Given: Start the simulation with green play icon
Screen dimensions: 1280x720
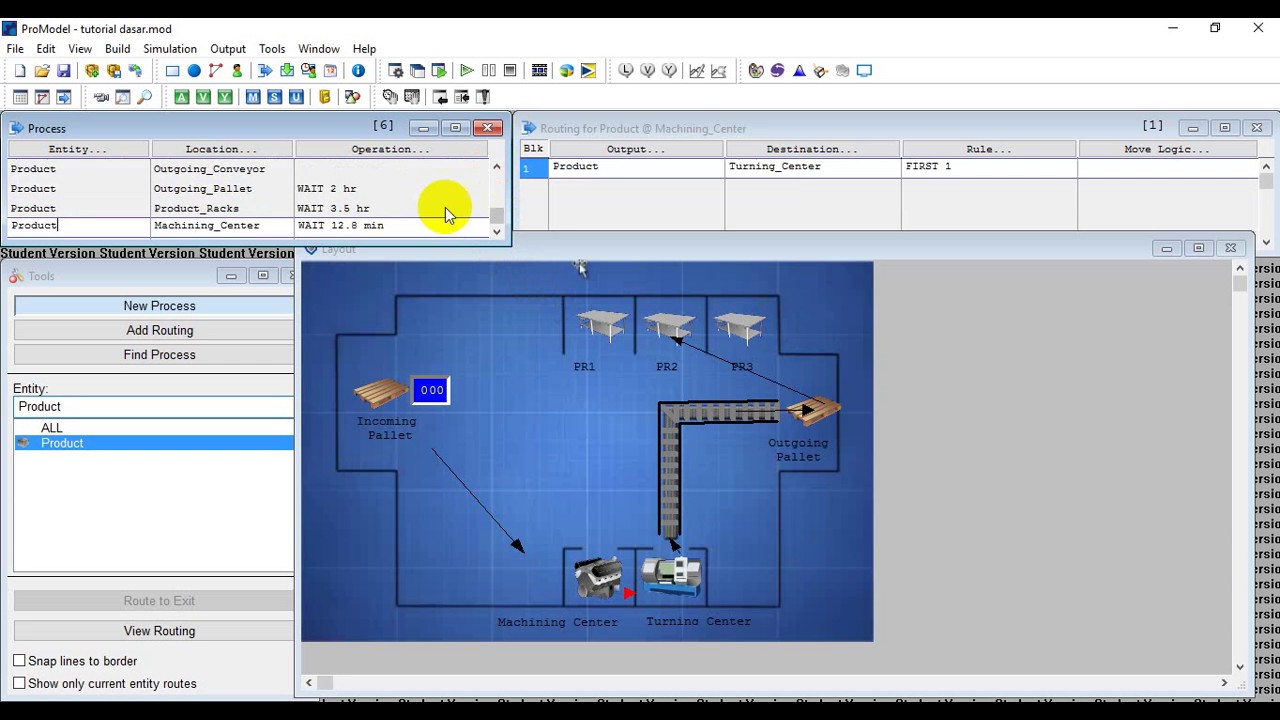Looking at the screenshot, I should coord(467,71).
